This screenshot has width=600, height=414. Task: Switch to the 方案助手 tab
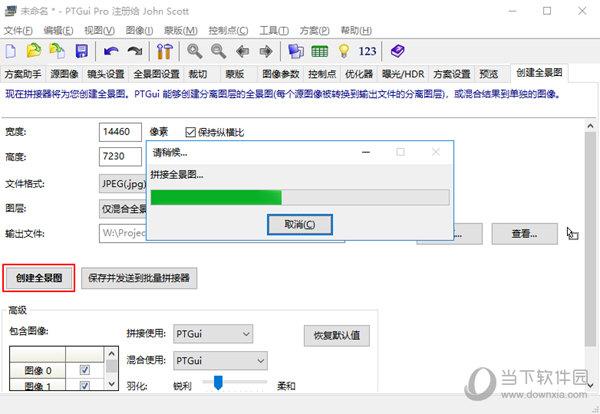point(23,74)
